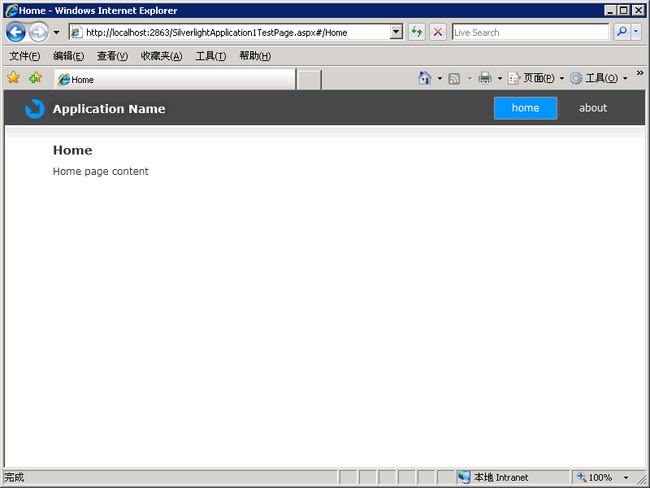650x488 pixels.
Task: Click the Live Search input box
Action: 530,32
